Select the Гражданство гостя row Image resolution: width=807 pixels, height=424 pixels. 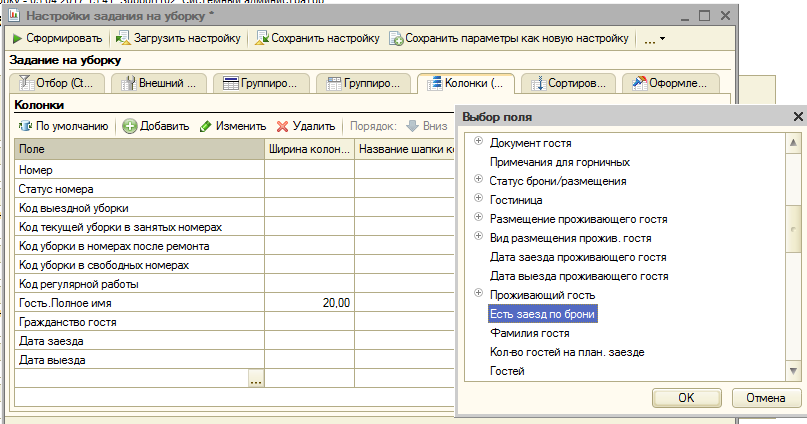tap(139, 322)
